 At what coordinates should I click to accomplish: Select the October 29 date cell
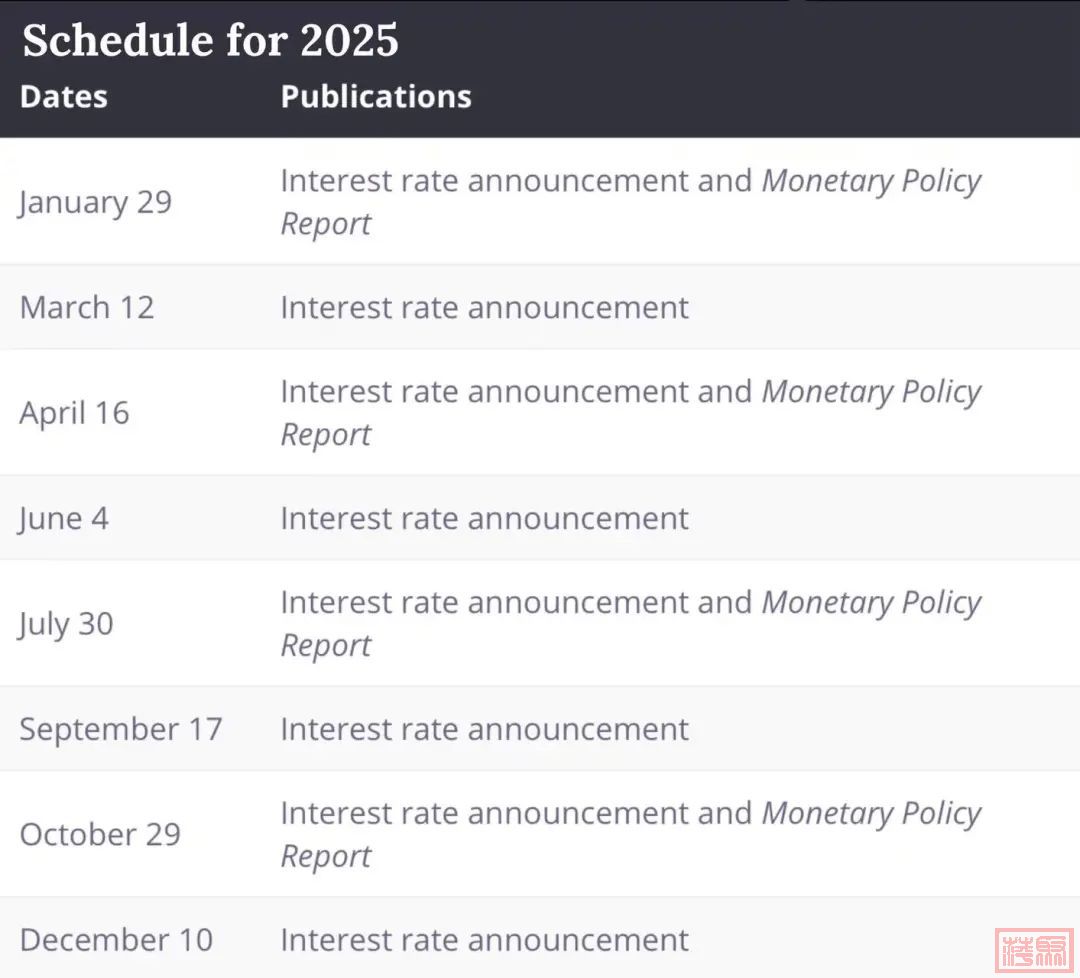[100, 835]
